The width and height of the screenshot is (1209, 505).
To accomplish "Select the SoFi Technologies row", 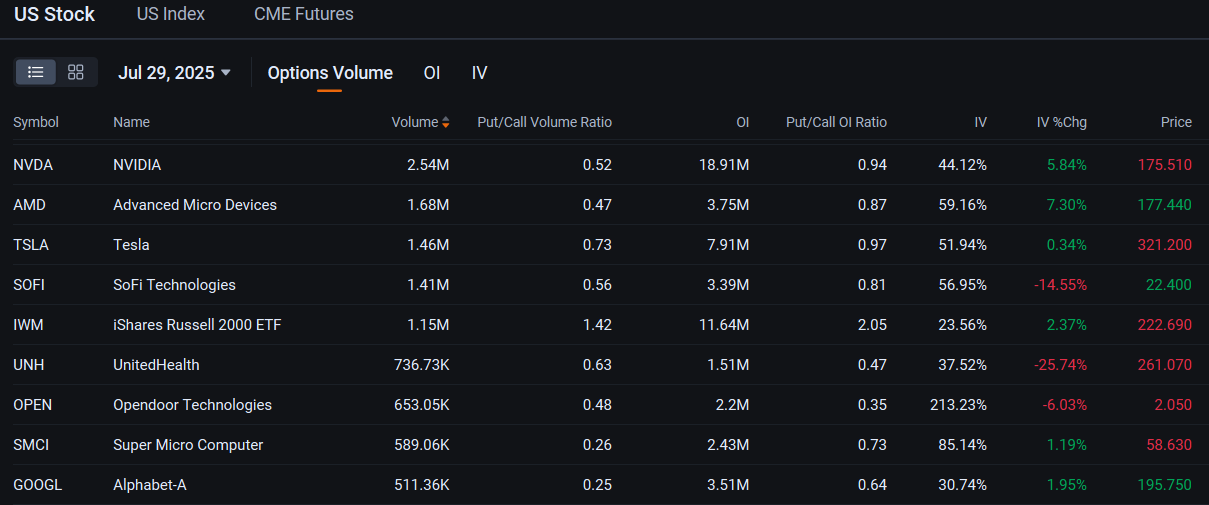I will 174,285.
